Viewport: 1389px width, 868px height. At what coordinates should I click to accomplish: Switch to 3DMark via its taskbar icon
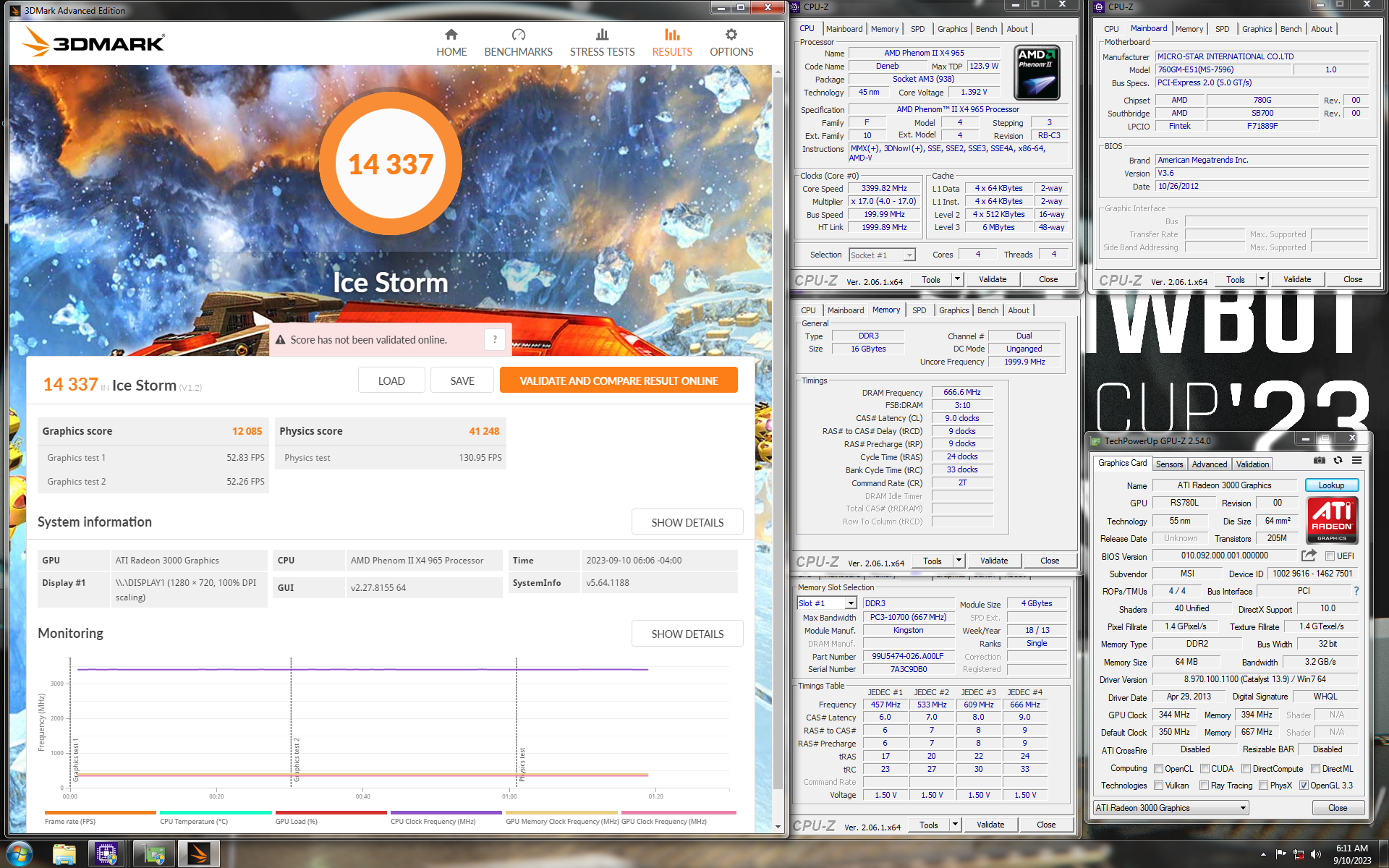[198, 854]
